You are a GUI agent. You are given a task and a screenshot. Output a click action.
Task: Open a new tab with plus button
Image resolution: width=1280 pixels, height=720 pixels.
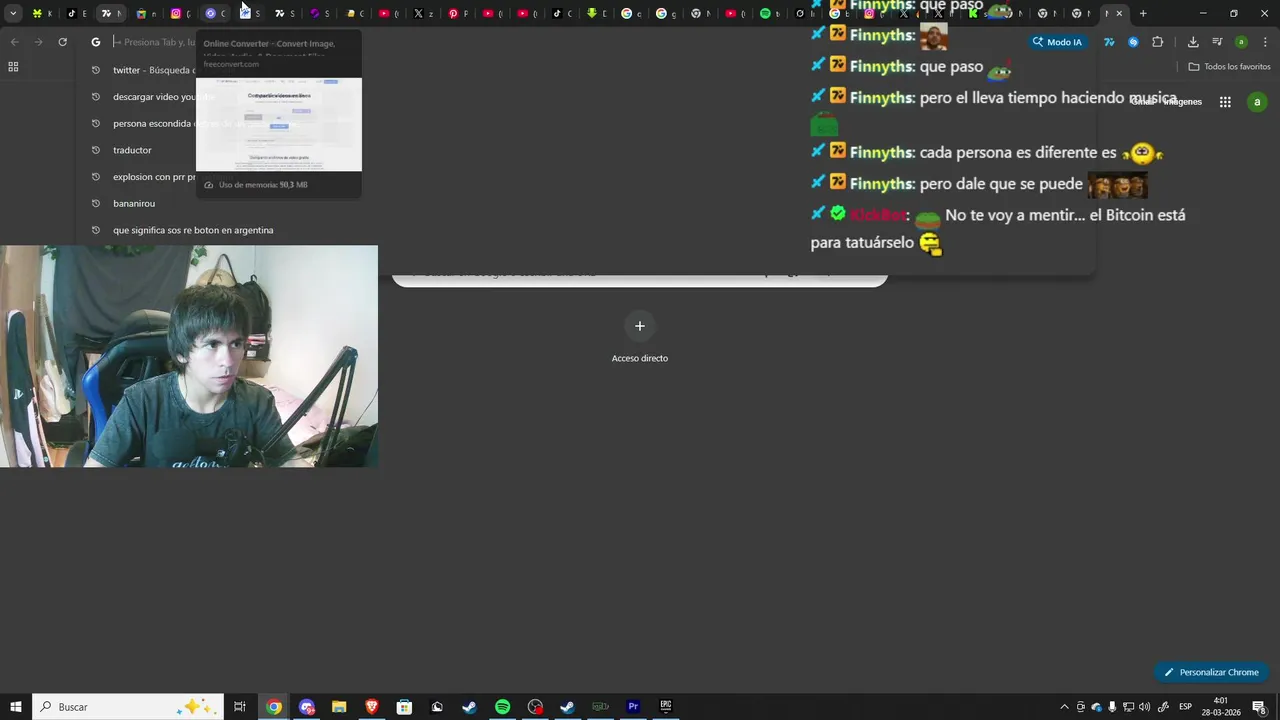click(x=1143, y=13)
